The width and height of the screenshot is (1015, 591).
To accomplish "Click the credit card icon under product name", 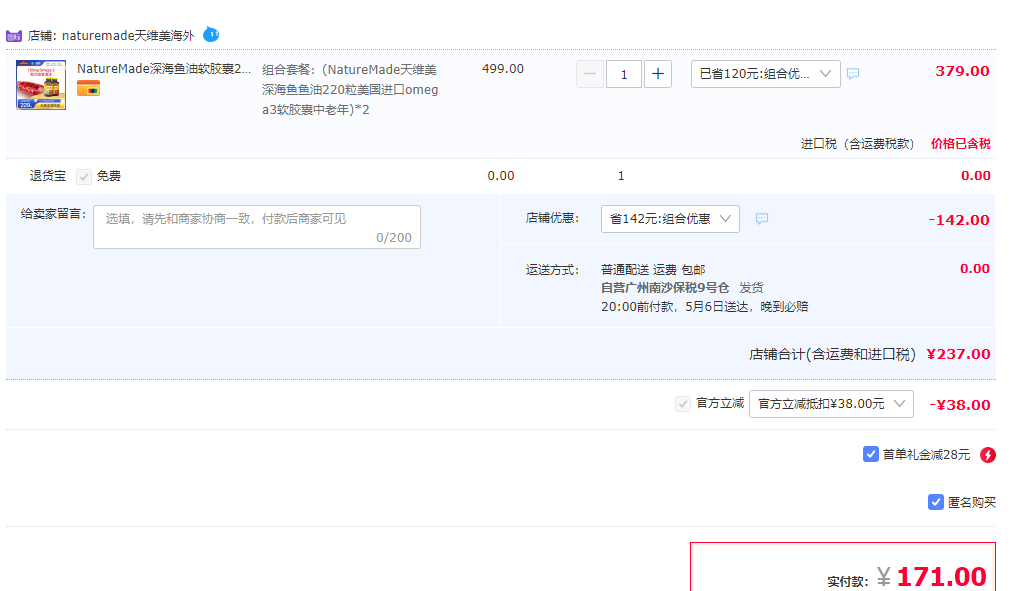I will 89,88.
